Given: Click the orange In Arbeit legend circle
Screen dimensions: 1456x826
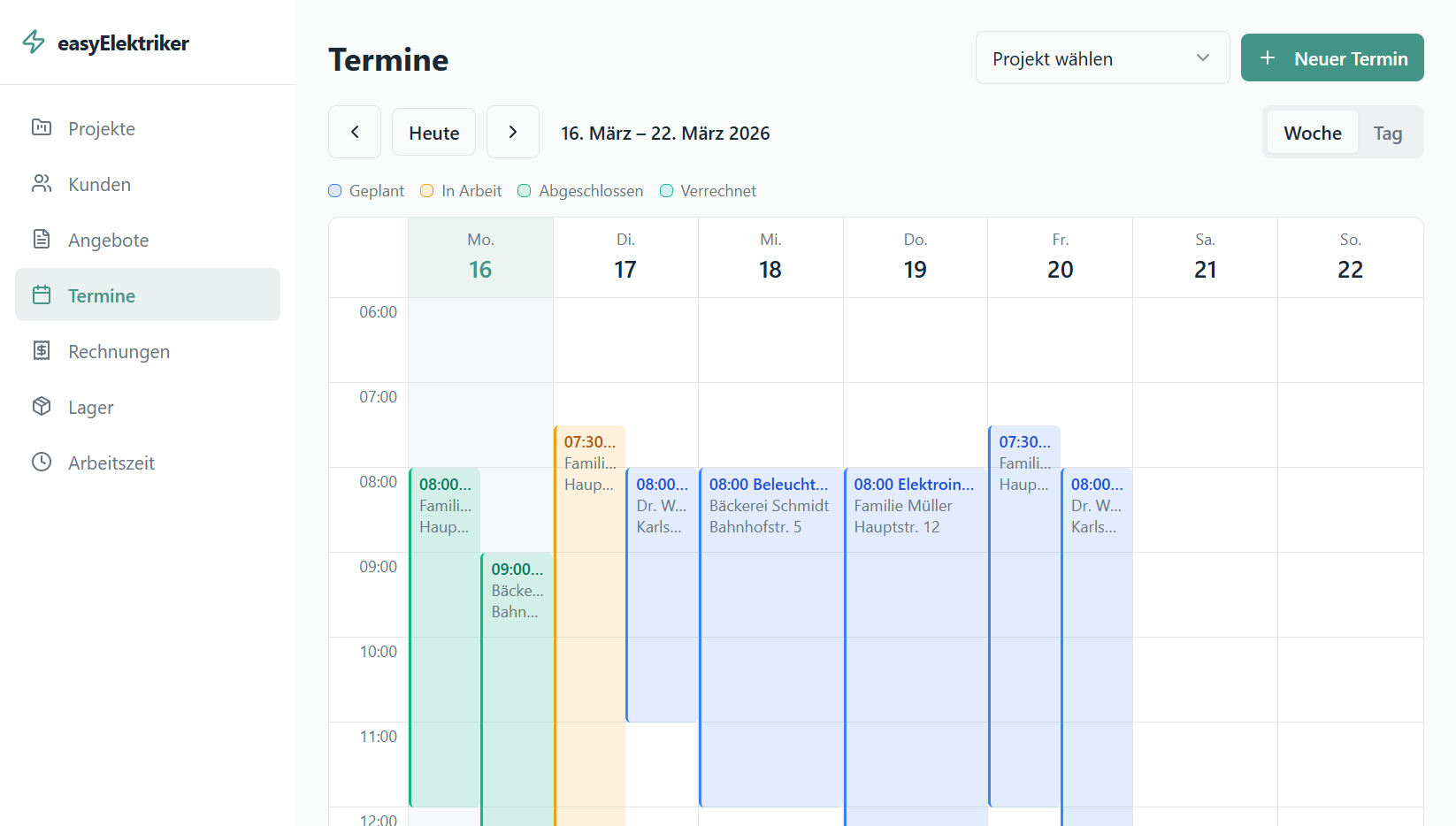Looking at the screenshot, I should tap(426, 191).
